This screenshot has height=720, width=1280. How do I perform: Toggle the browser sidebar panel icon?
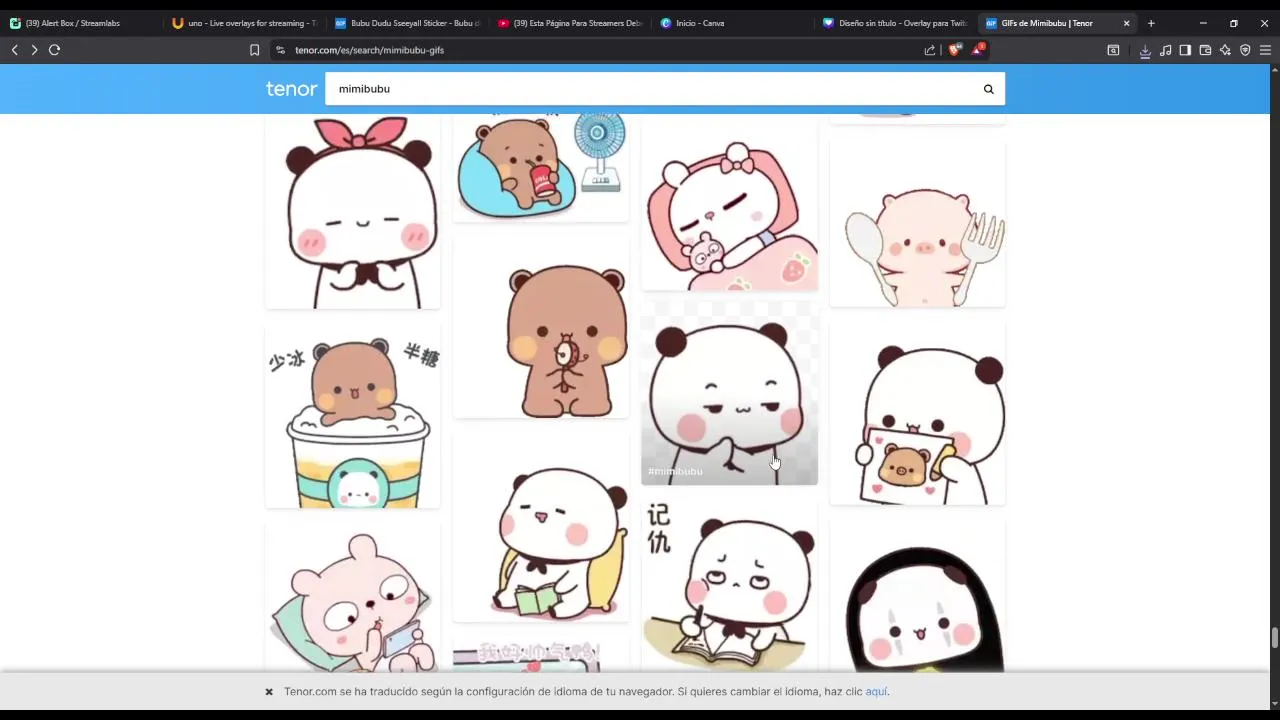pos(1185,50)
